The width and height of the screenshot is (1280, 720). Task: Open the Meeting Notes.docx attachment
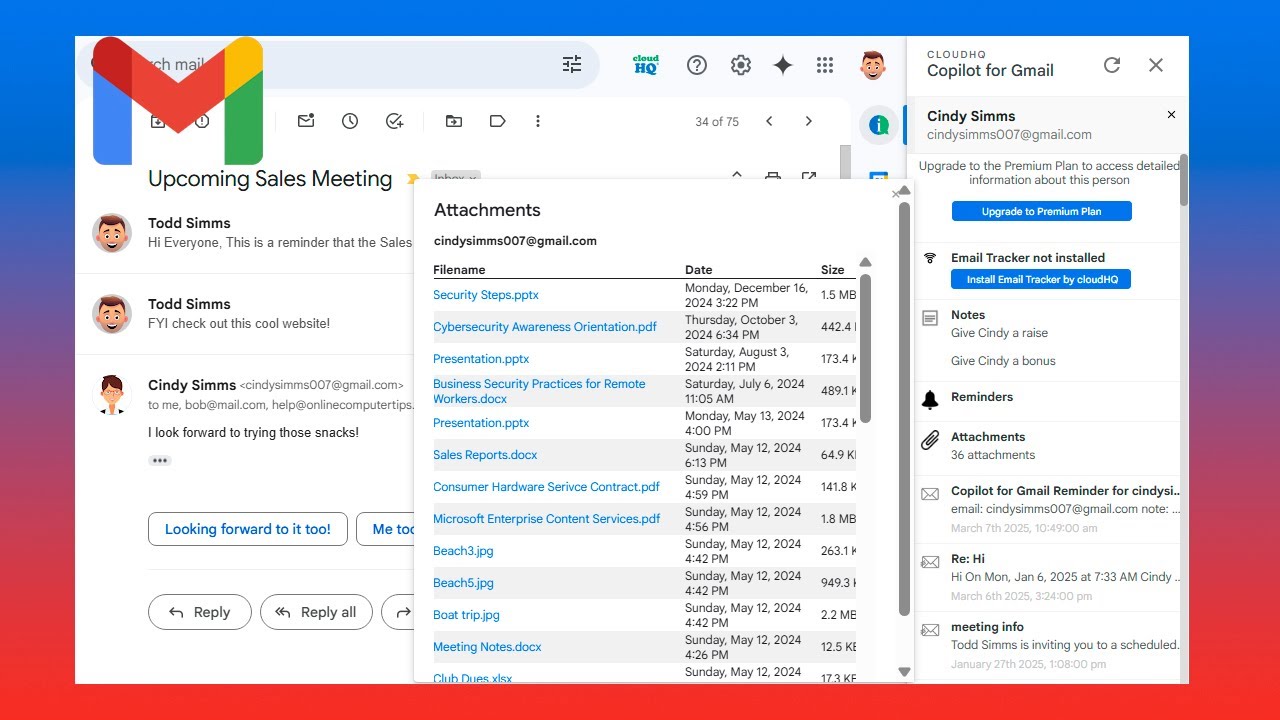[487, 647]
